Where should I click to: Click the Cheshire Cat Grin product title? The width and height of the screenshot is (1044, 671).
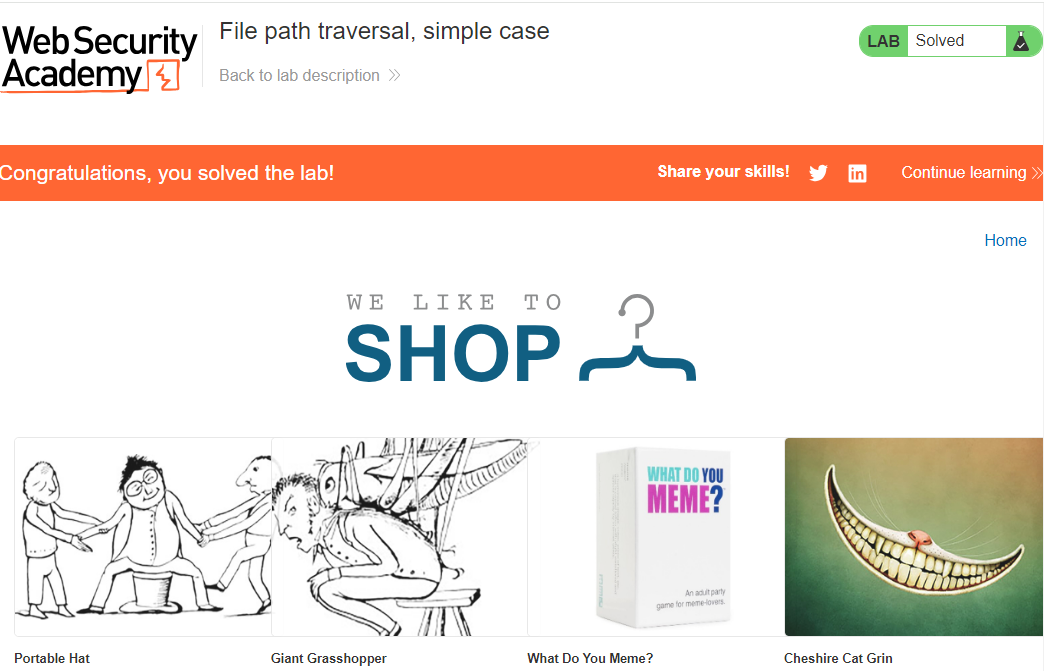(x=838, y=658)
